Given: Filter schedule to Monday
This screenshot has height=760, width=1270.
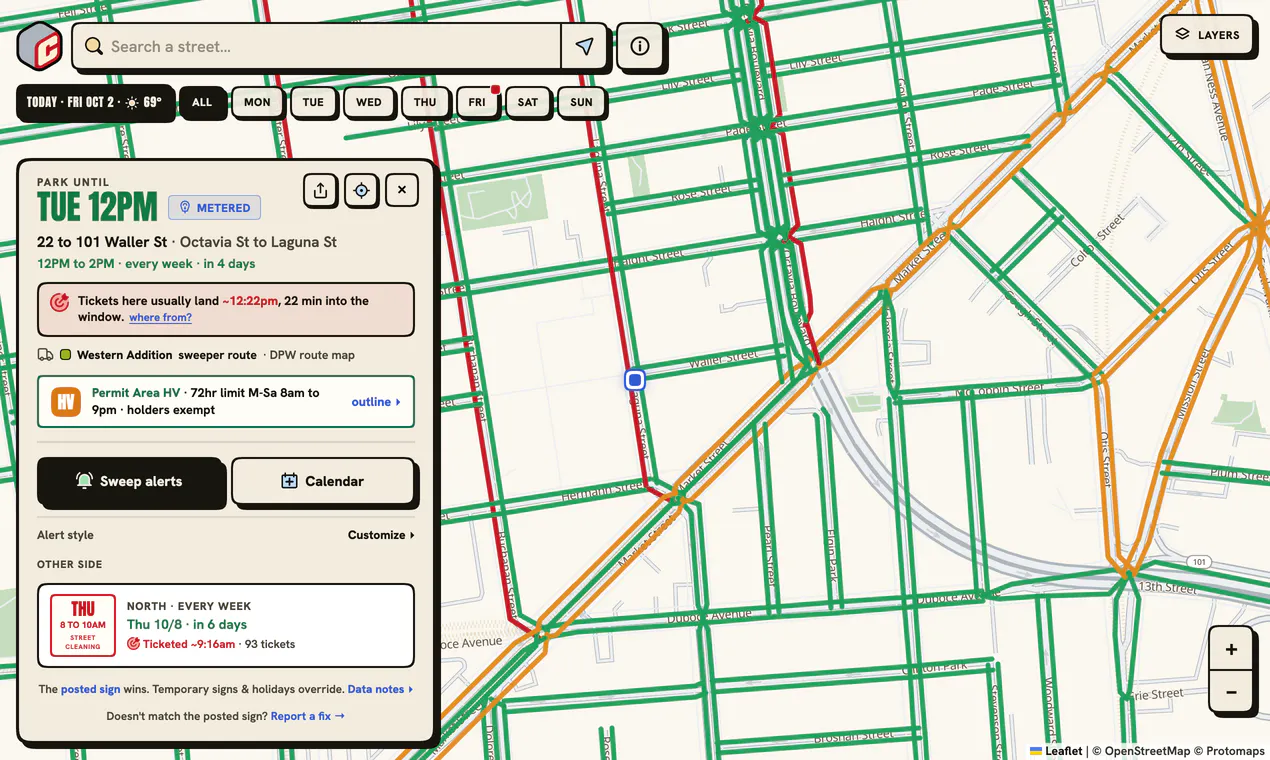Looking at the screenshot, I should (257, 102).
